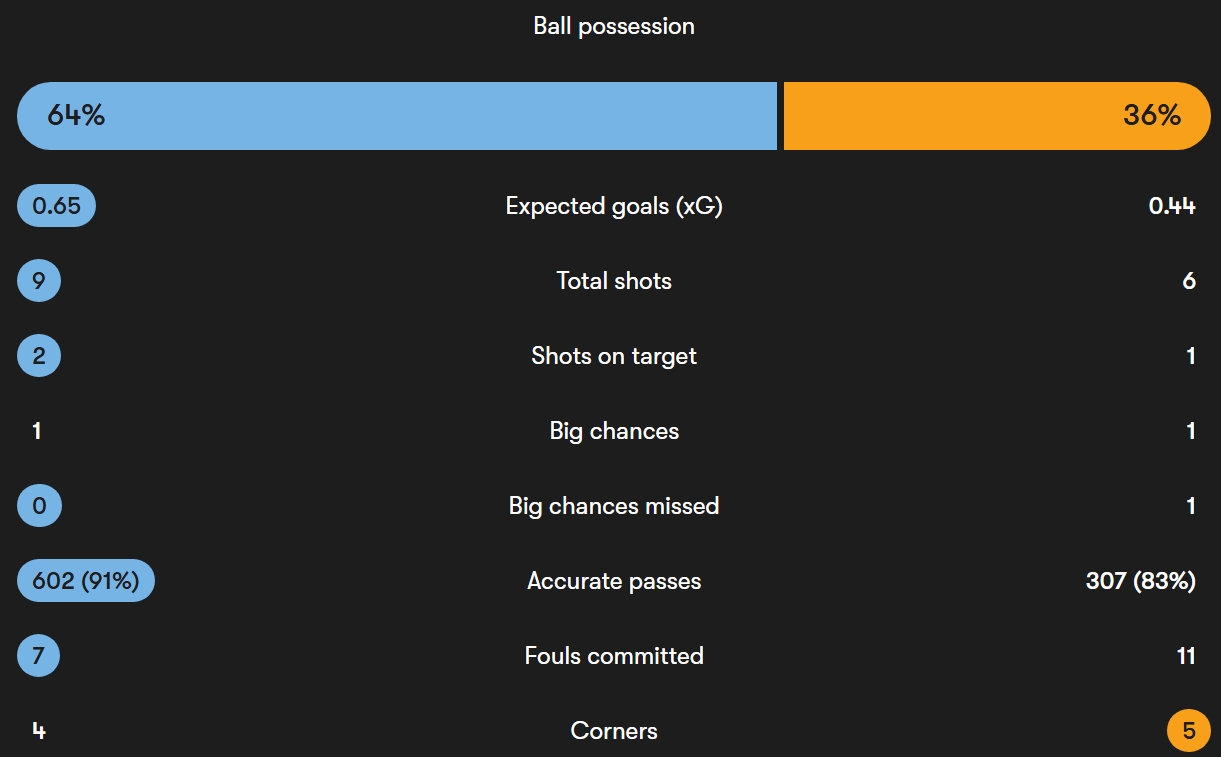The image size is (1221, 757).
Task: Select the Total shots label
Action: (614, 281)
